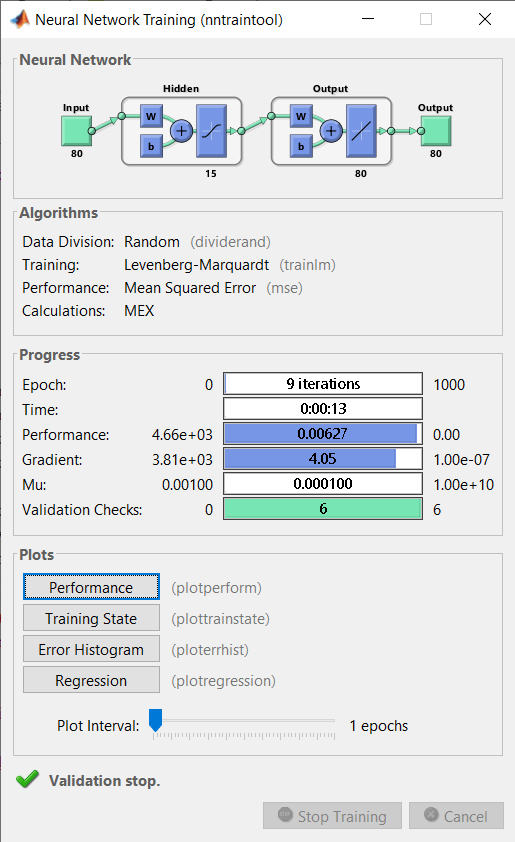Screen dimensions: 515x842
Task: Click the Stop Training button
Action: click(x=332, y=816)
